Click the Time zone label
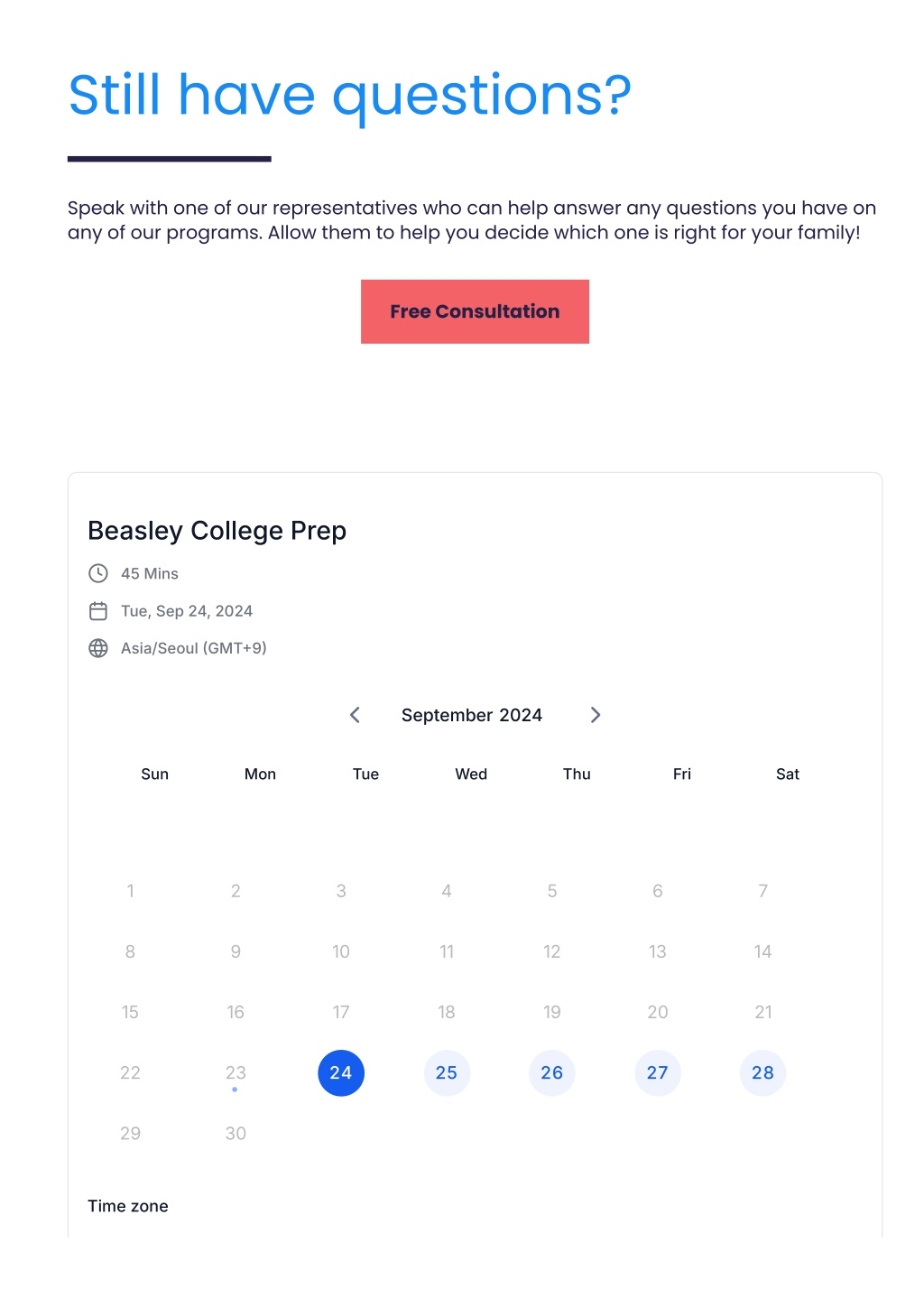924x1308 pixels. point(128,1206)
